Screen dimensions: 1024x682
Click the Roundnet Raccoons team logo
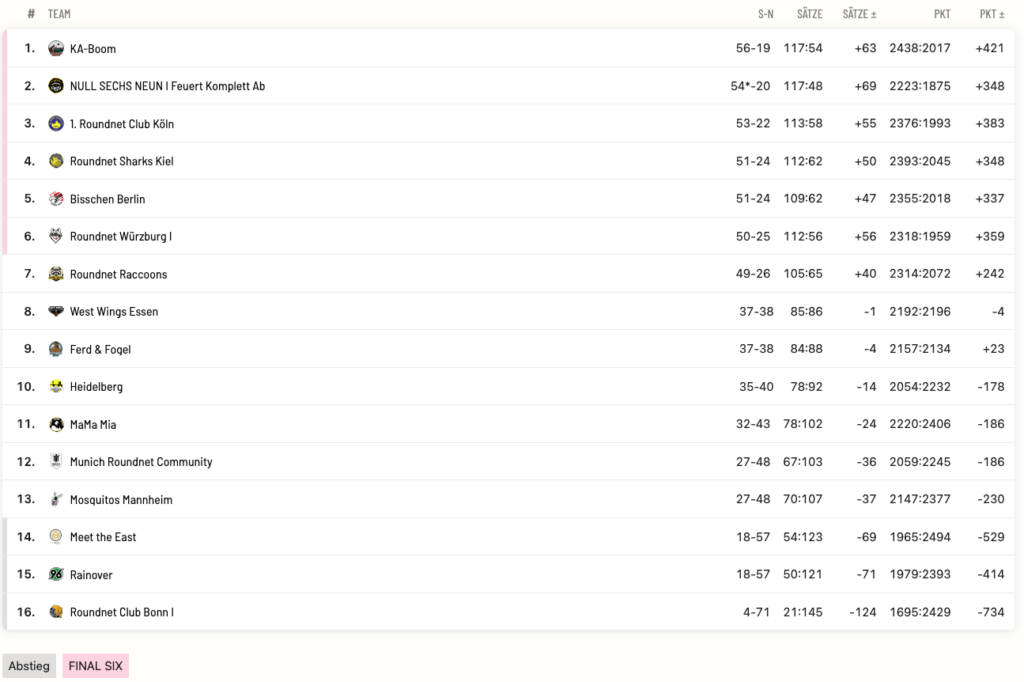coord(56,274)
